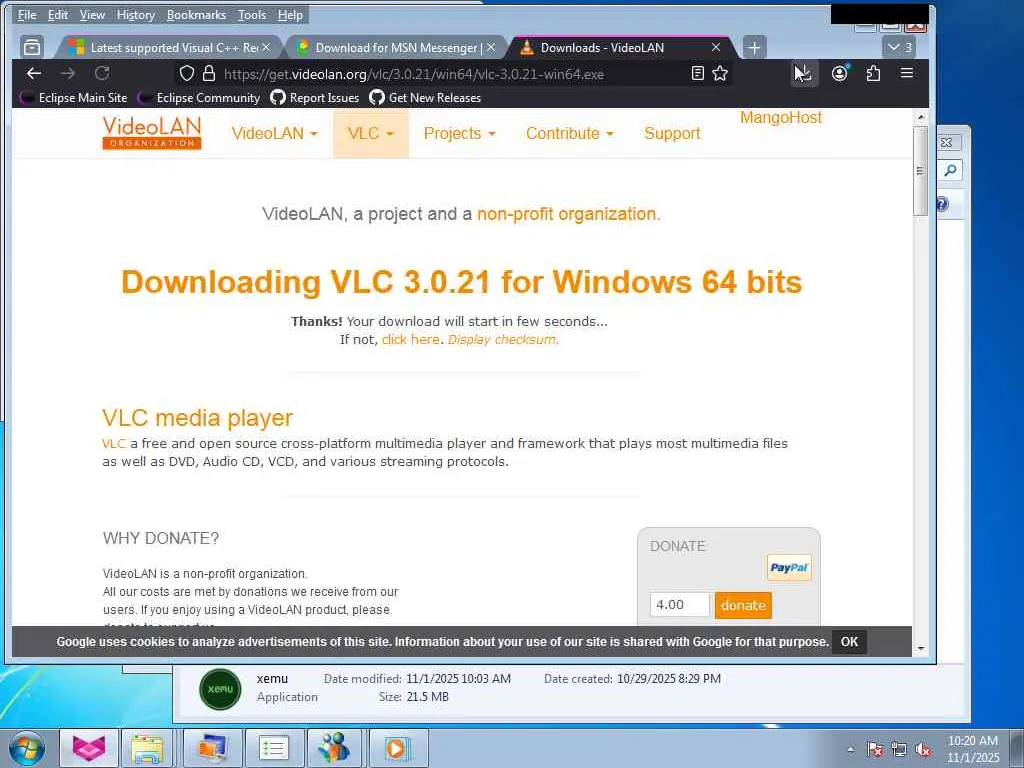1024x768 pixels.
Task: Open the Edit menu
Action: [57, 14]
